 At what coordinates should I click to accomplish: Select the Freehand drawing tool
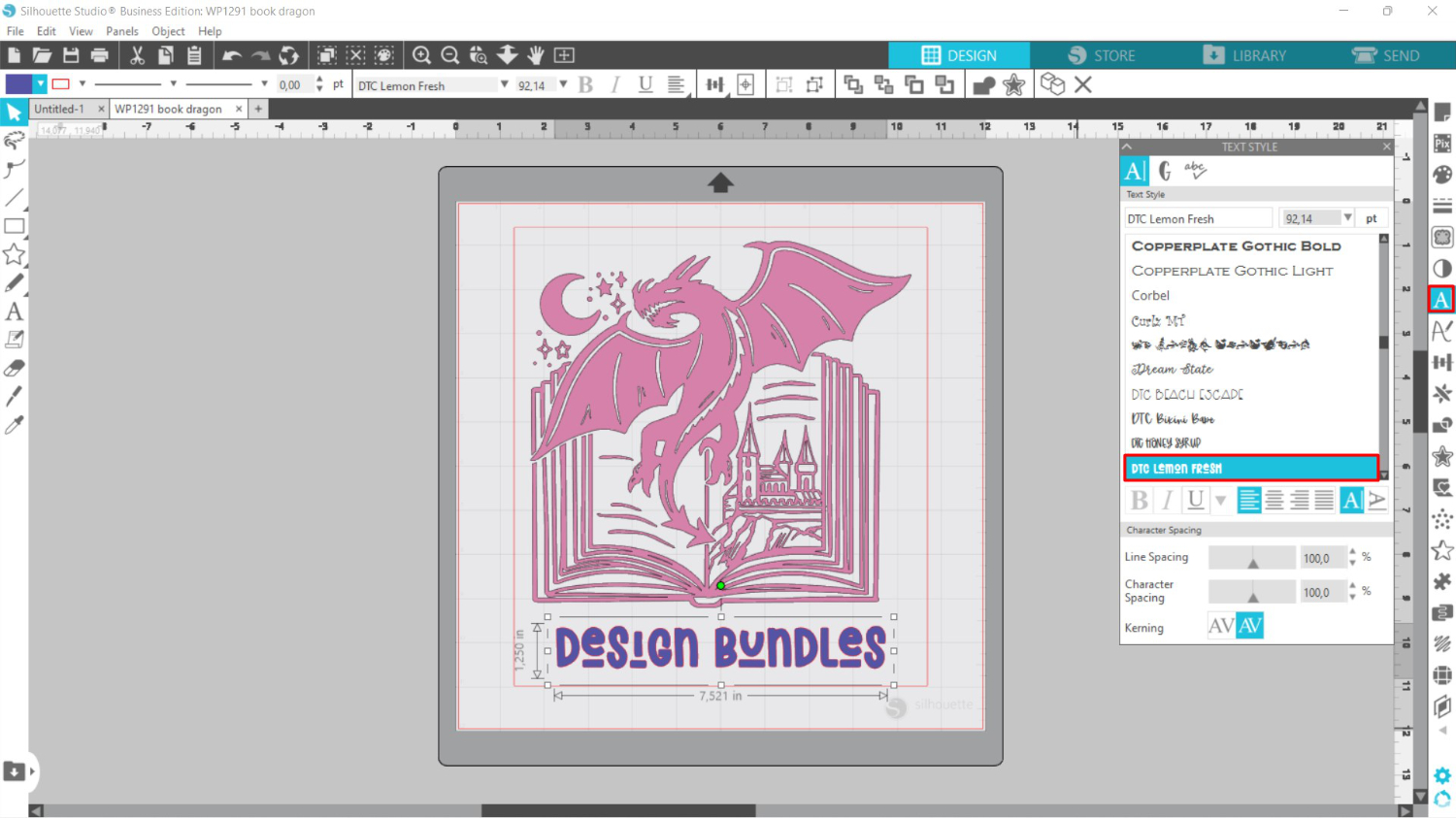[x=14, y=282]
